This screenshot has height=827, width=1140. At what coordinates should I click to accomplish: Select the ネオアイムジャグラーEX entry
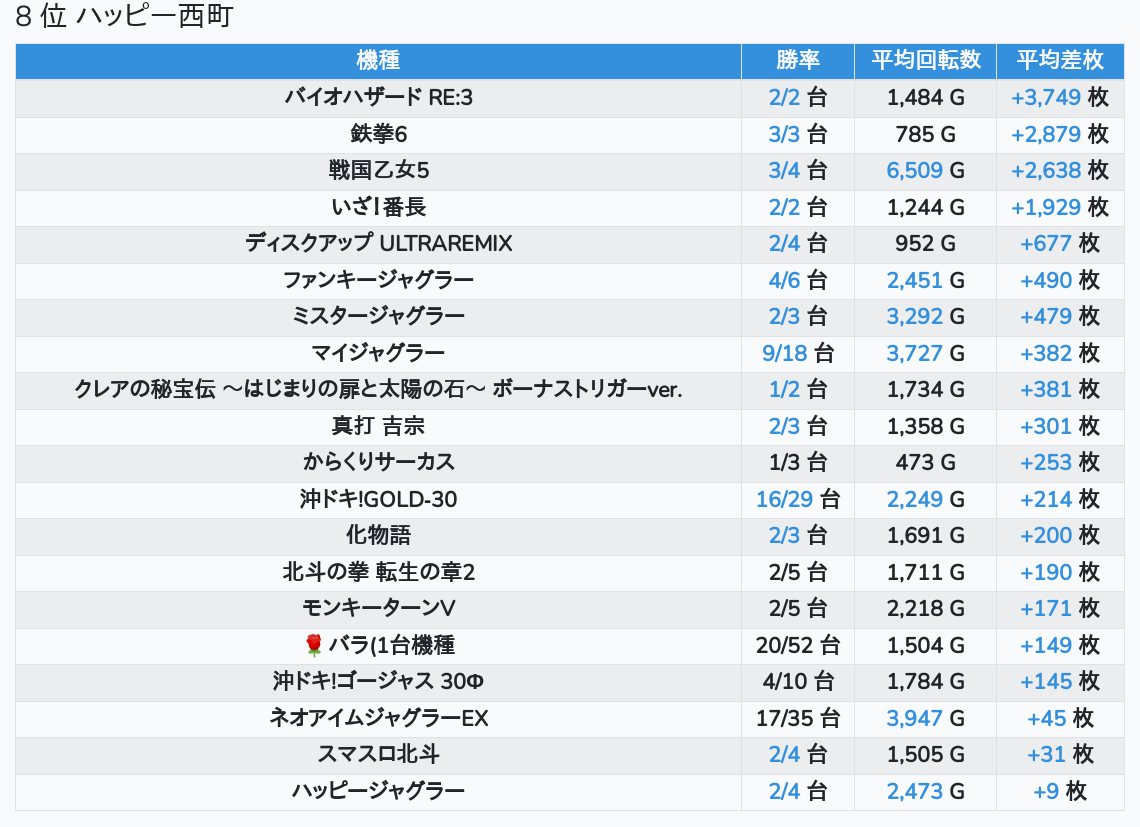[x=378, y=719]
